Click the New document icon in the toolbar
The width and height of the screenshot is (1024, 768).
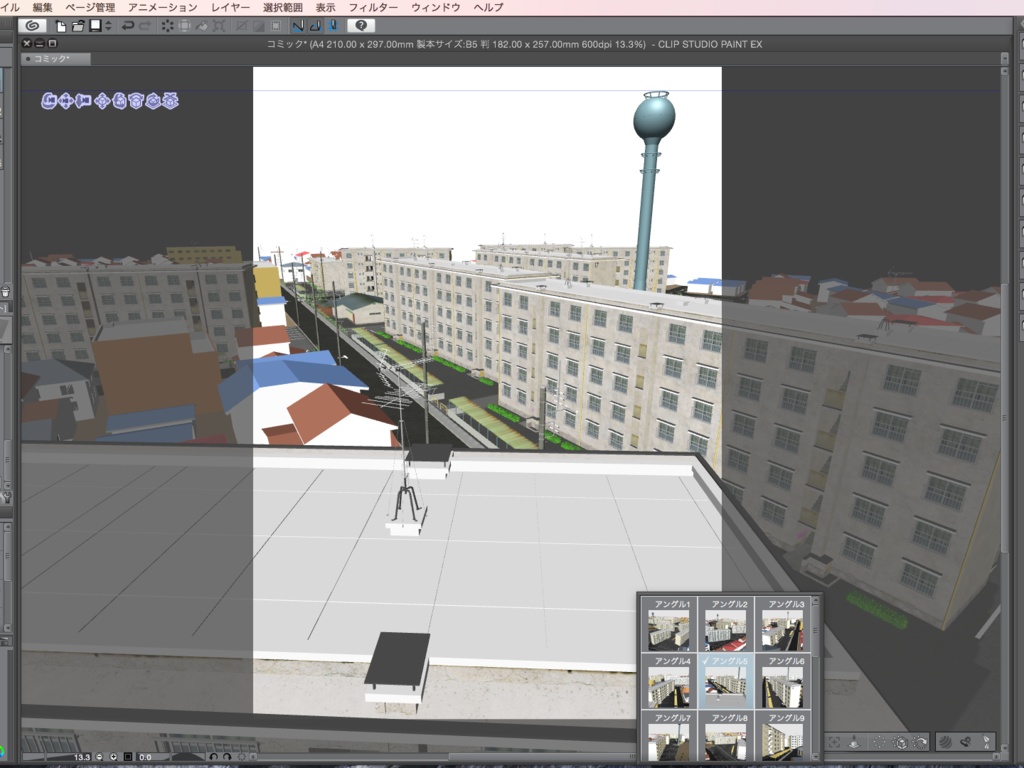61,27
